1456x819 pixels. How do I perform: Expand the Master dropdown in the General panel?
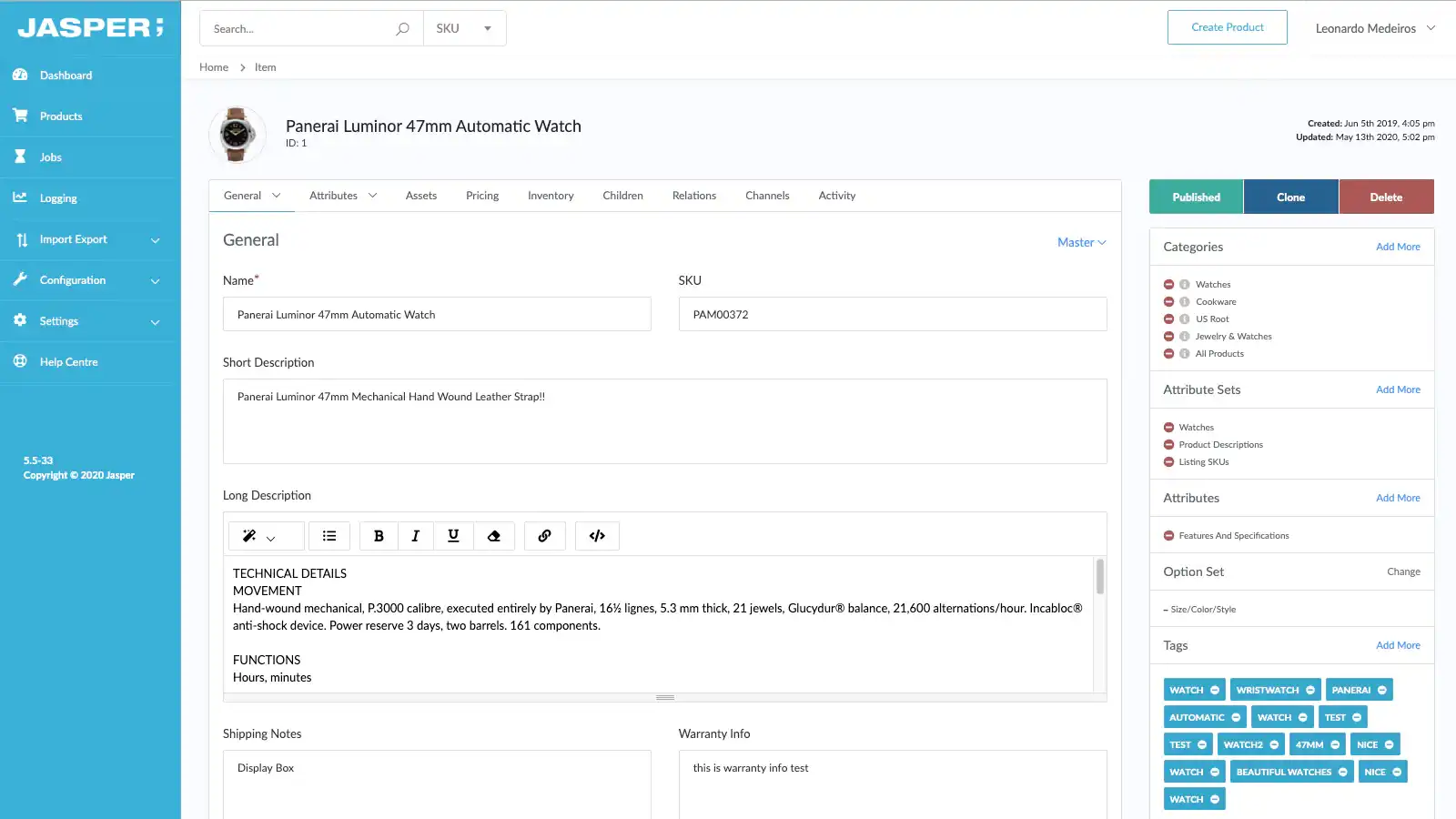pos(1081,242)
